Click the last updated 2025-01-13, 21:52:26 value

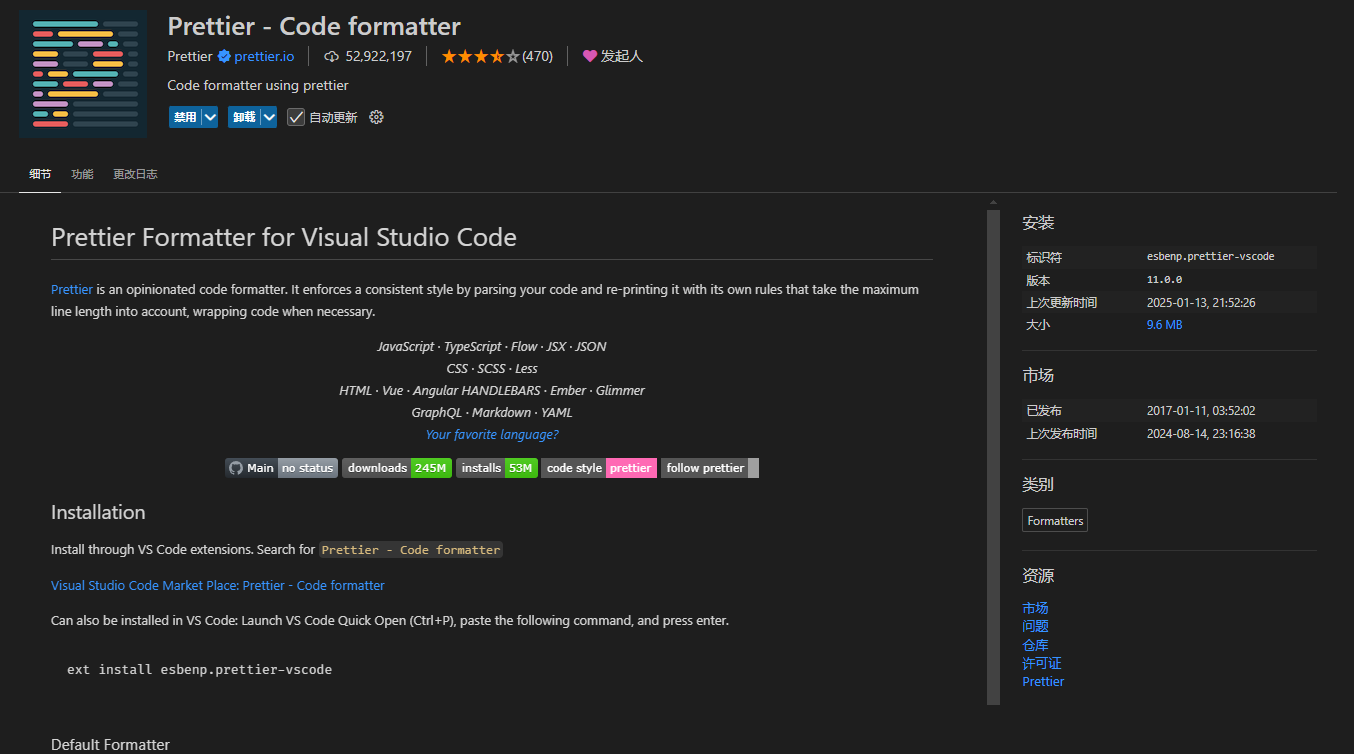pos(1201,302)
